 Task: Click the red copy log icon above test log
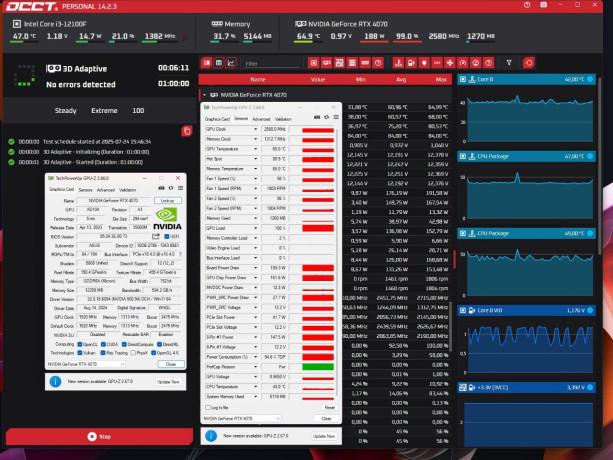click(x=186, y=131)
